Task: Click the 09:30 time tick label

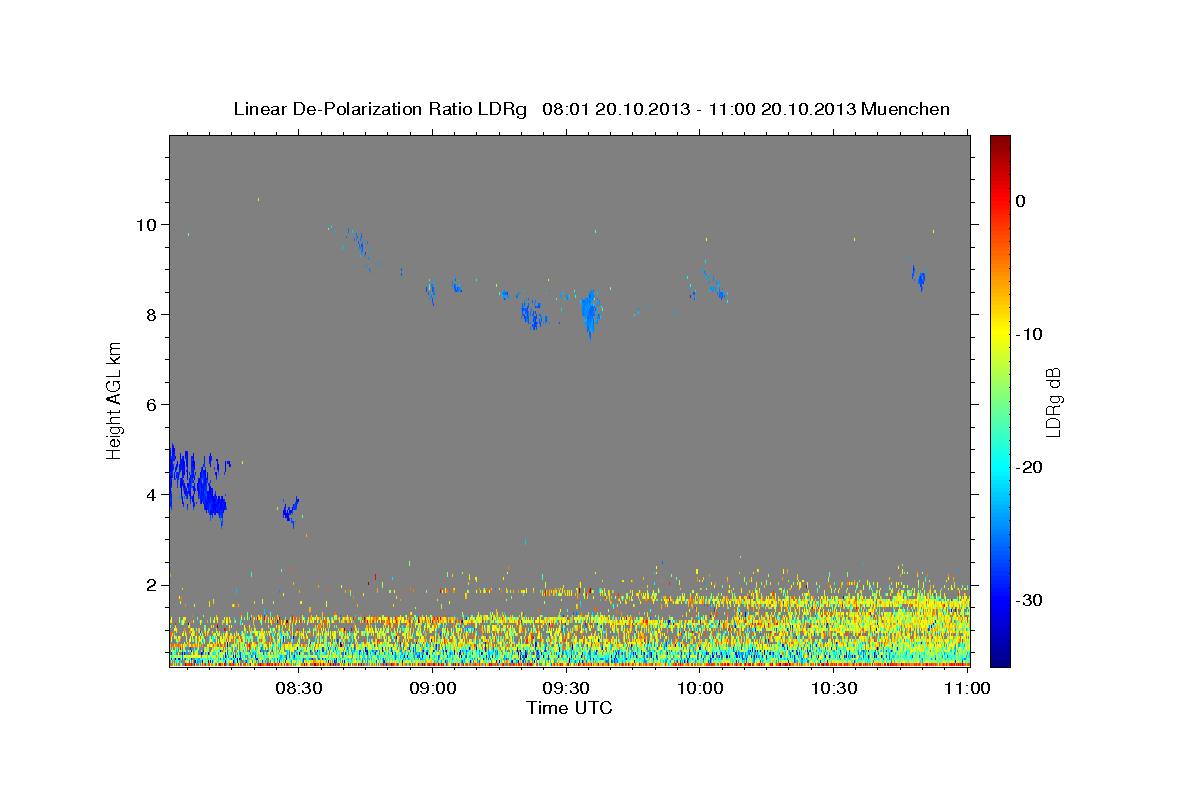Action: (x=566, y=688)
